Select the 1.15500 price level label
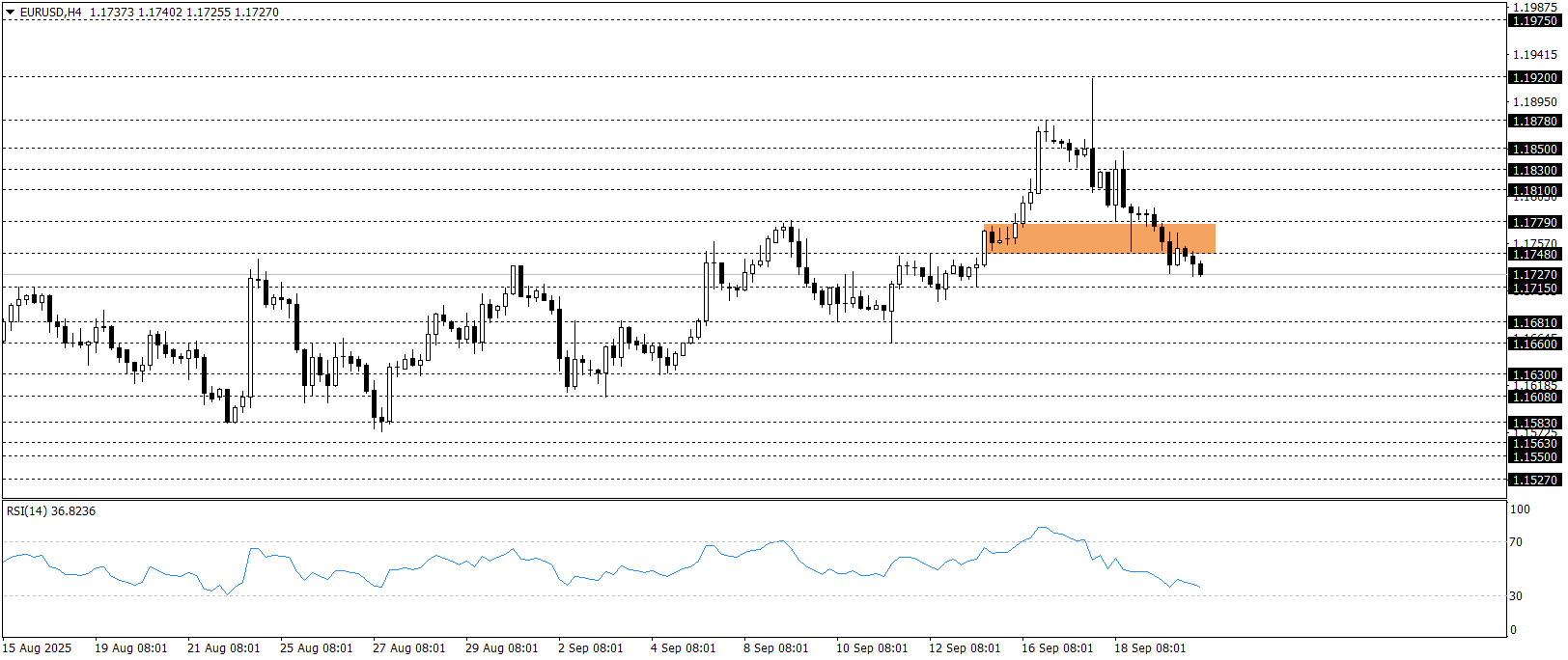Screen dimensions: 1568x660 pos(1534,456)
